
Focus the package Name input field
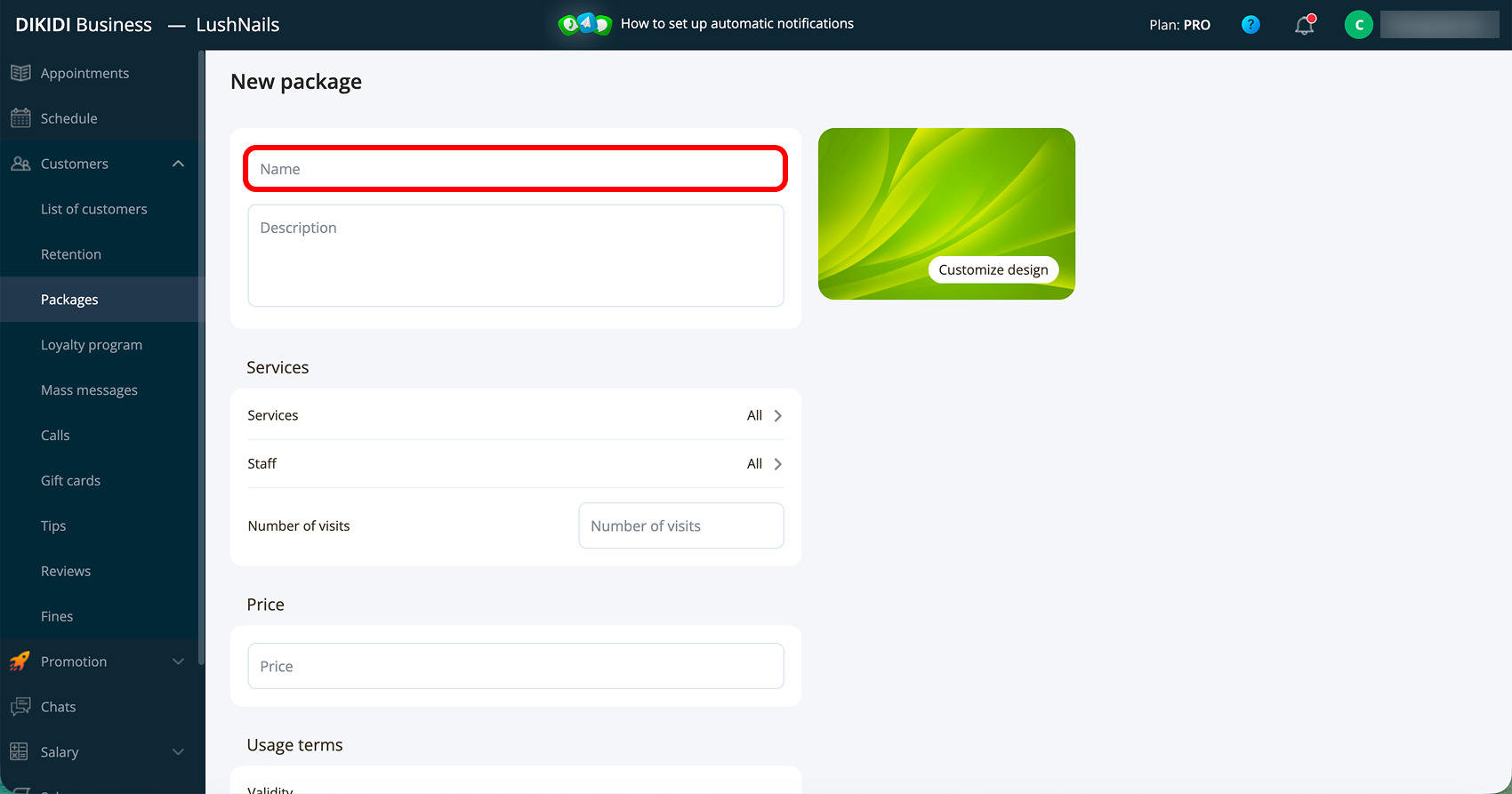pyautogui.click(x=516, y=169)
